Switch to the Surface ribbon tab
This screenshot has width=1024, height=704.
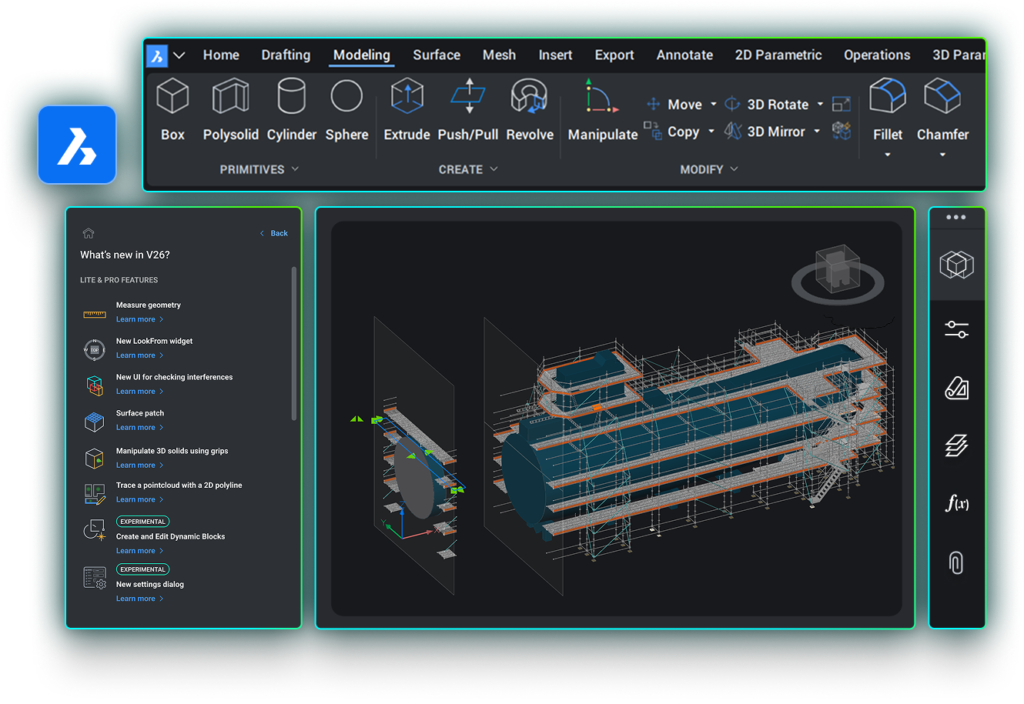click(x=436, y=55)
